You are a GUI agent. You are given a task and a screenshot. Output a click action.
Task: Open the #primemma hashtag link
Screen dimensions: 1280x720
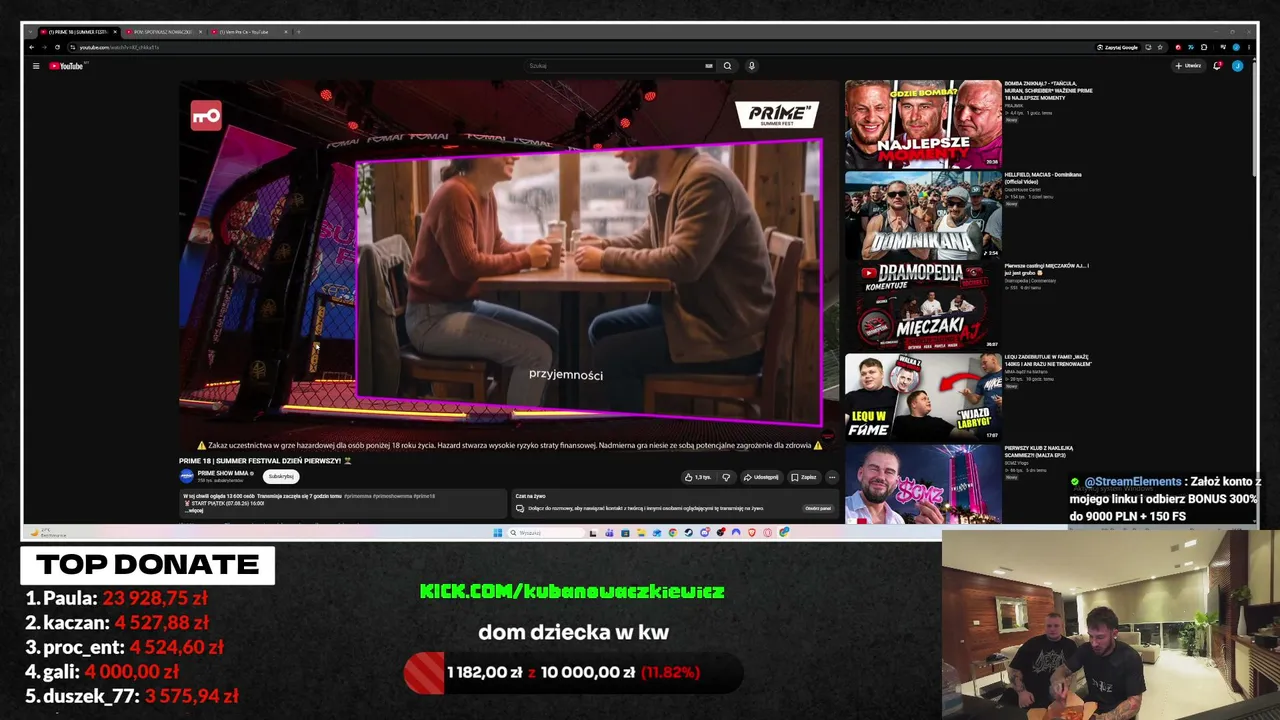(357, 496)
